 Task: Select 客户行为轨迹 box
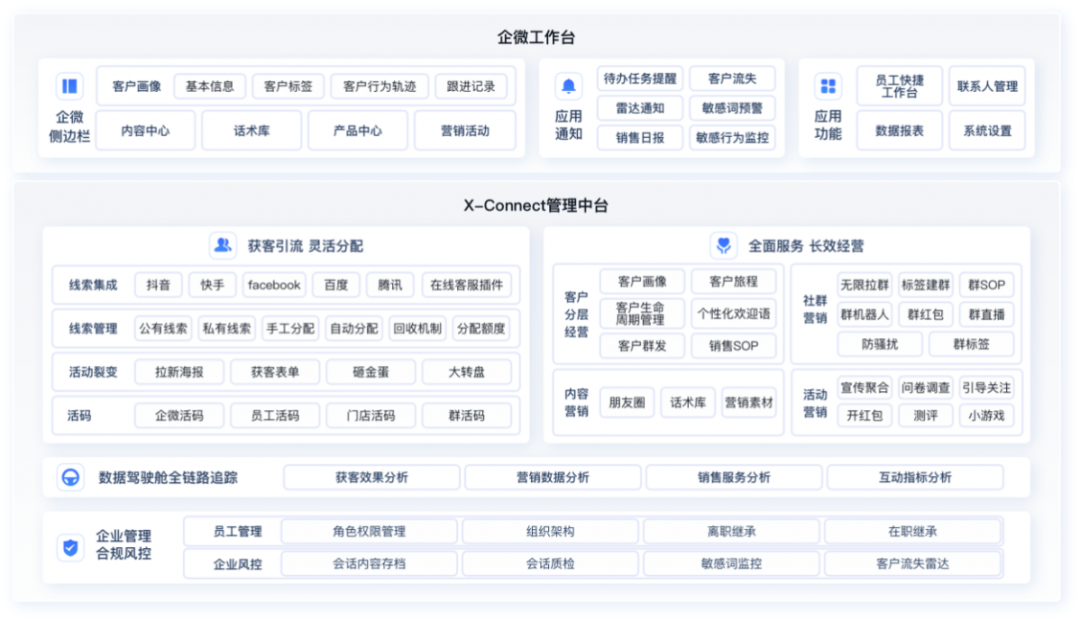click(x=380, y=86)
